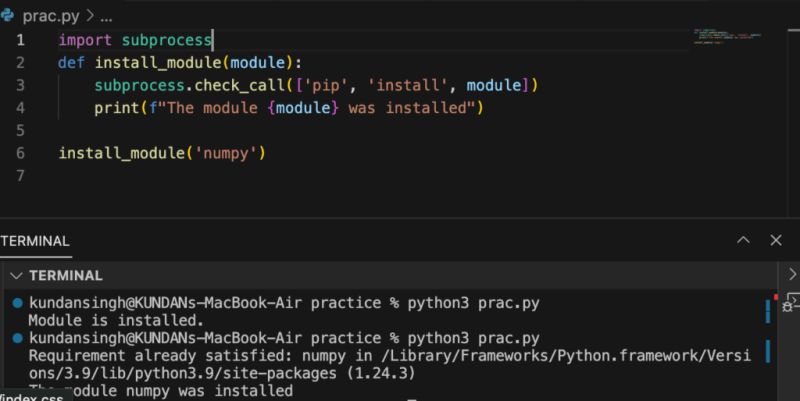Screen dimensions: 800x401
Task: Click the 'subprocess' word on line 1
Action: coord(166,40)
